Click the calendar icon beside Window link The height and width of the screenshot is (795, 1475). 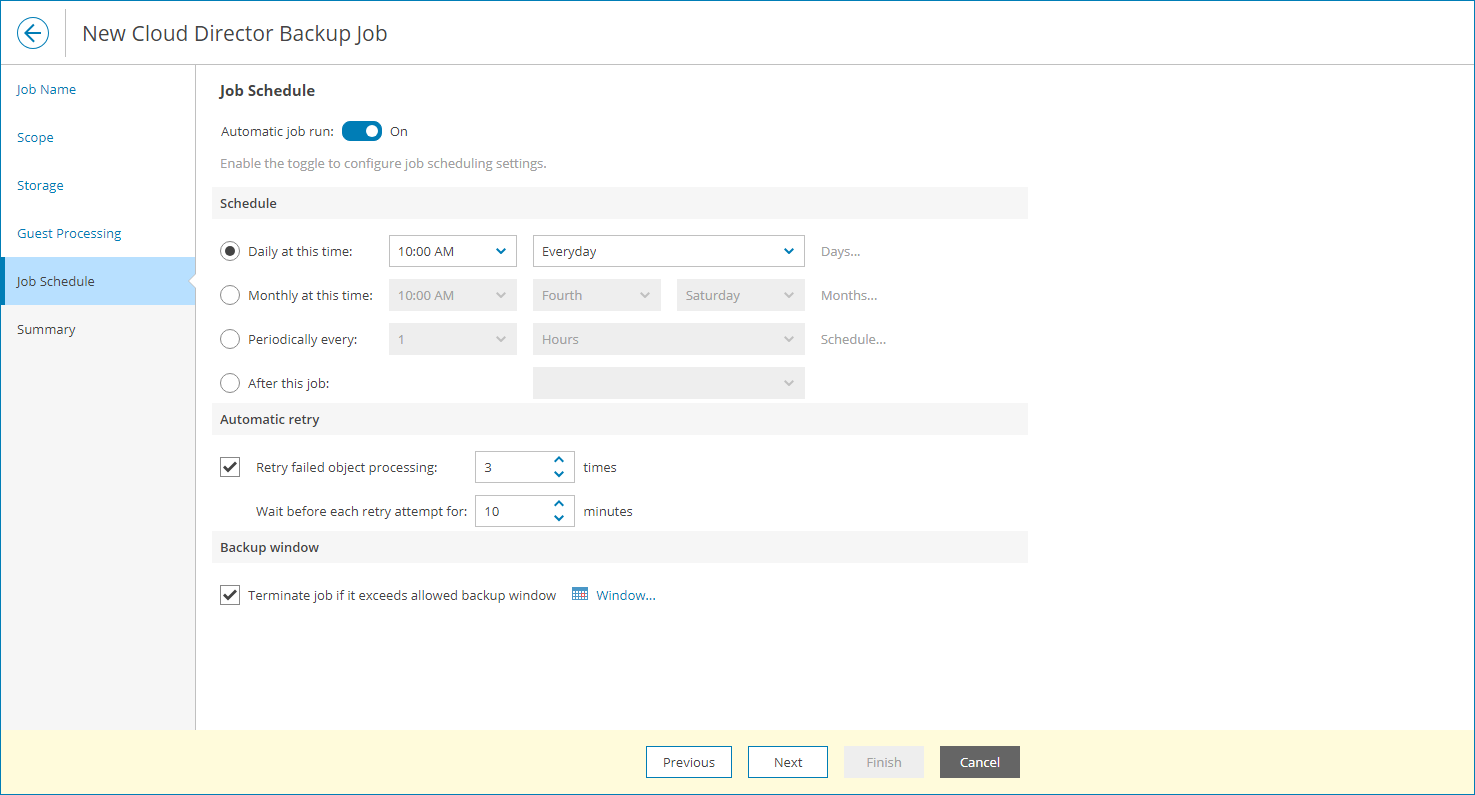click(x=580, y=594)
